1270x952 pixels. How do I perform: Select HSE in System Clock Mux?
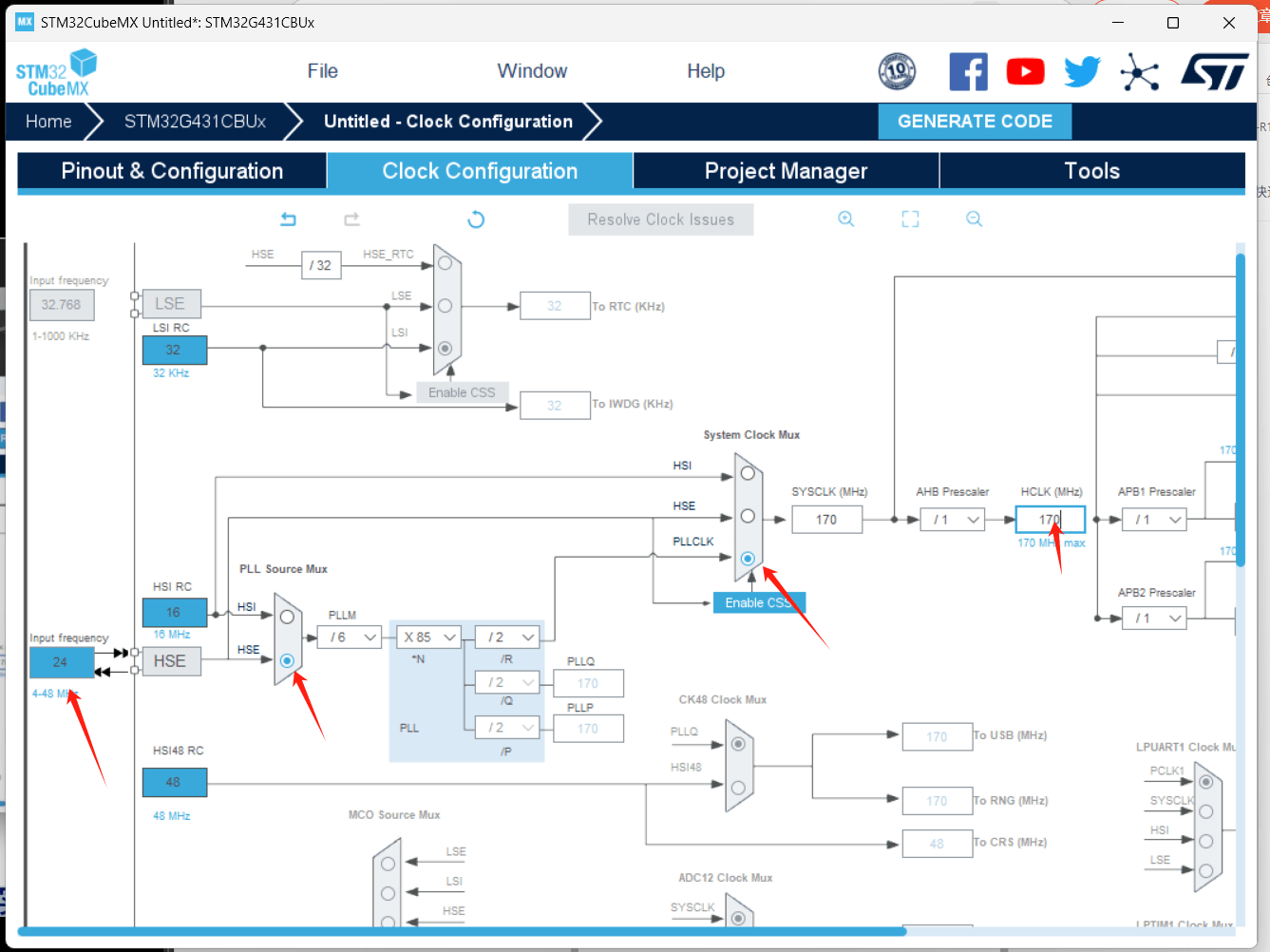[748, 516]
